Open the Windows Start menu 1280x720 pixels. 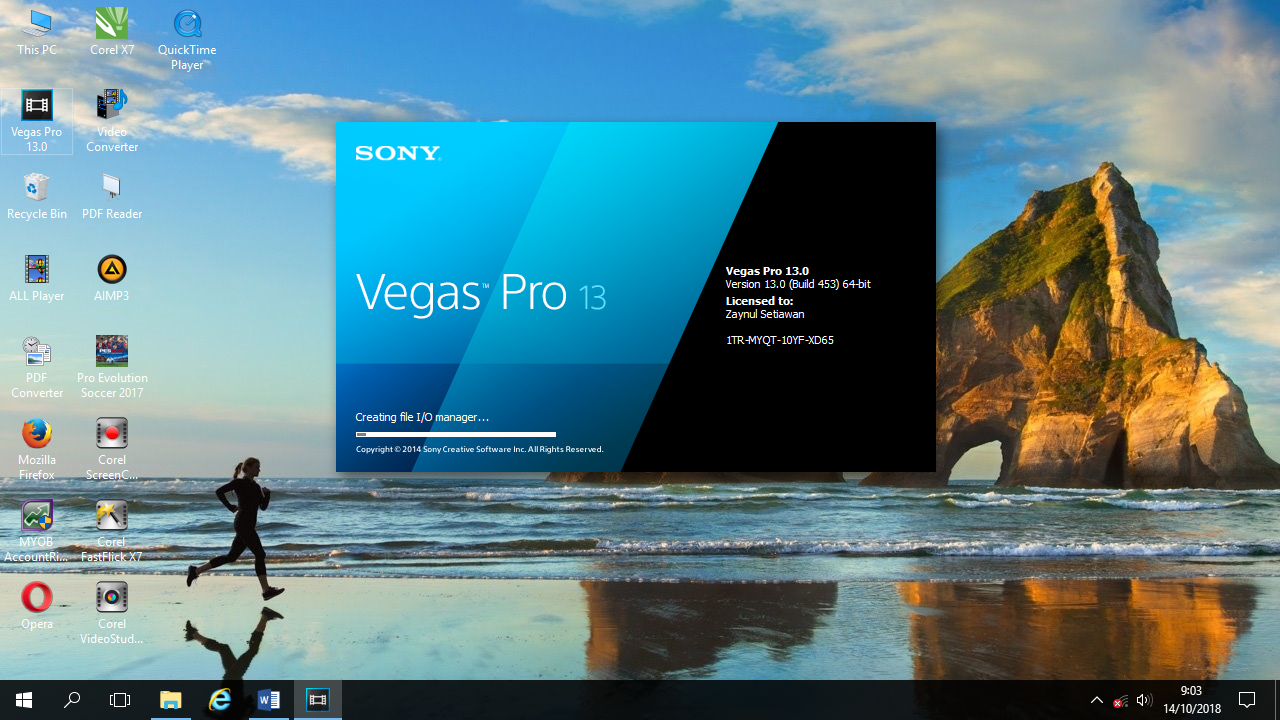(24, 700)
